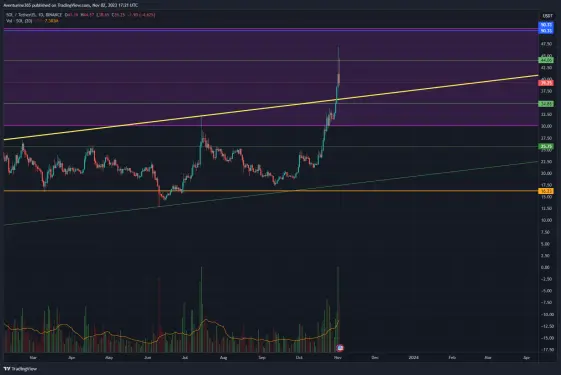Screen dimensions: 561x375
Task: Click the 10.00 price axis tick
Action: [546, 220]
